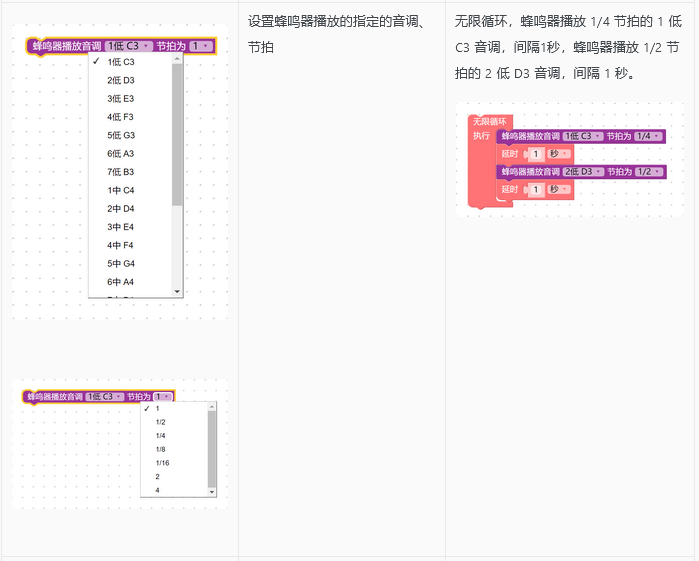This screenshot has height=561, width=699.
Task: Select first 延时 delay block
Action: (510, 154)
